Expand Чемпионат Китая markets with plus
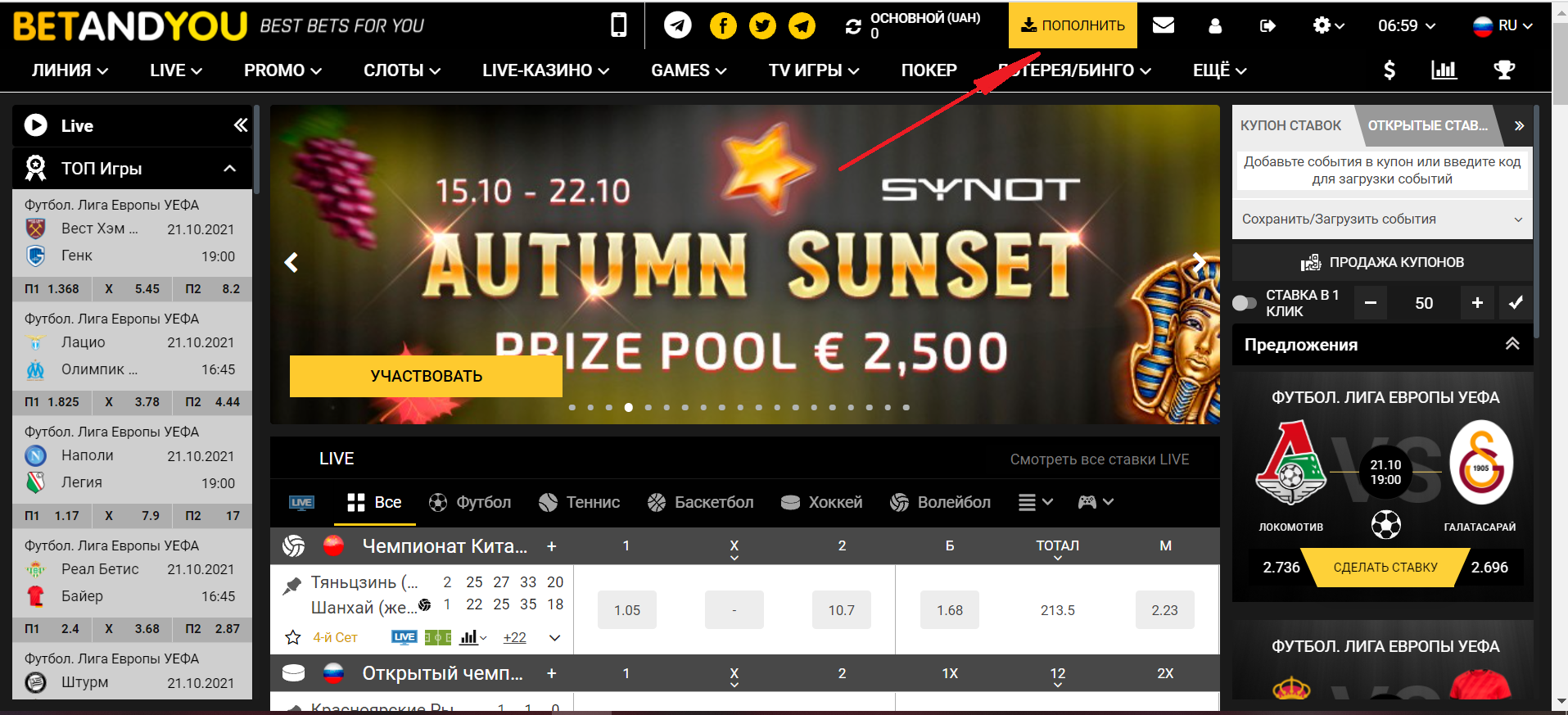The width and height of the screenshot is (1568, 715). point(552,546)
